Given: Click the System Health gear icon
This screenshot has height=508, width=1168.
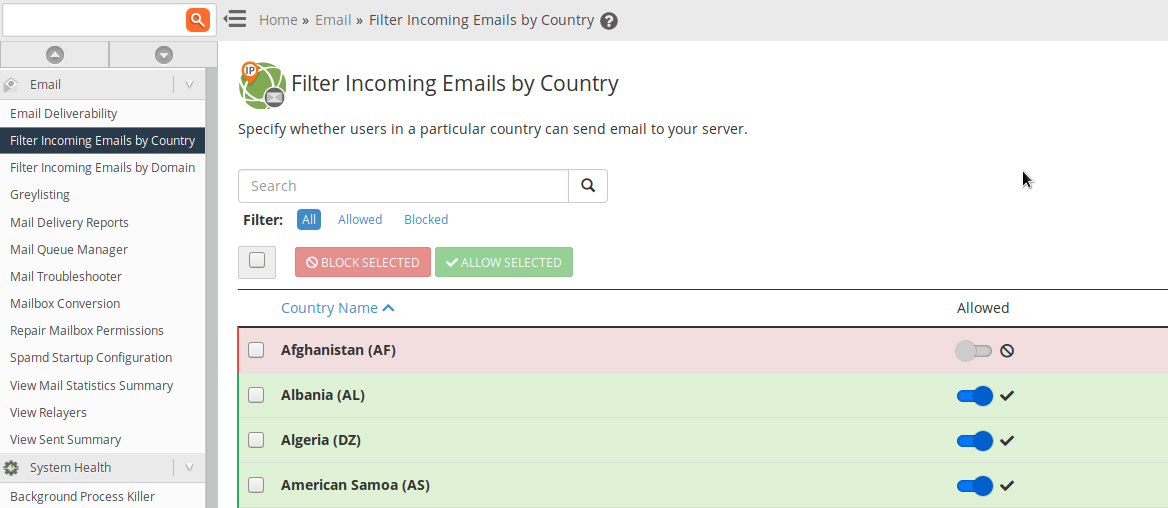Looking at the screenshot, I should pyautogui.click(x=12, y=468).
